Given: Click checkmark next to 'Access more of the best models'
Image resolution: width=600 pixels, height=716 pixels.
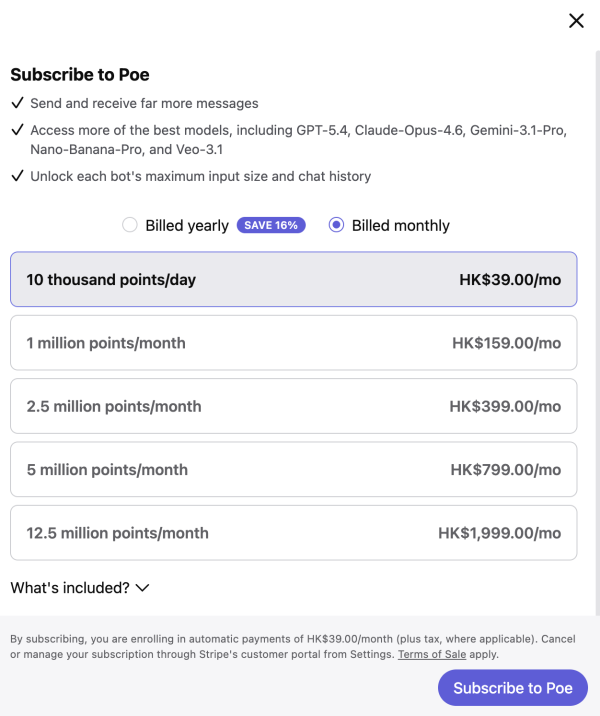Looking at the screenshot, I should click(x=17, y=130).
